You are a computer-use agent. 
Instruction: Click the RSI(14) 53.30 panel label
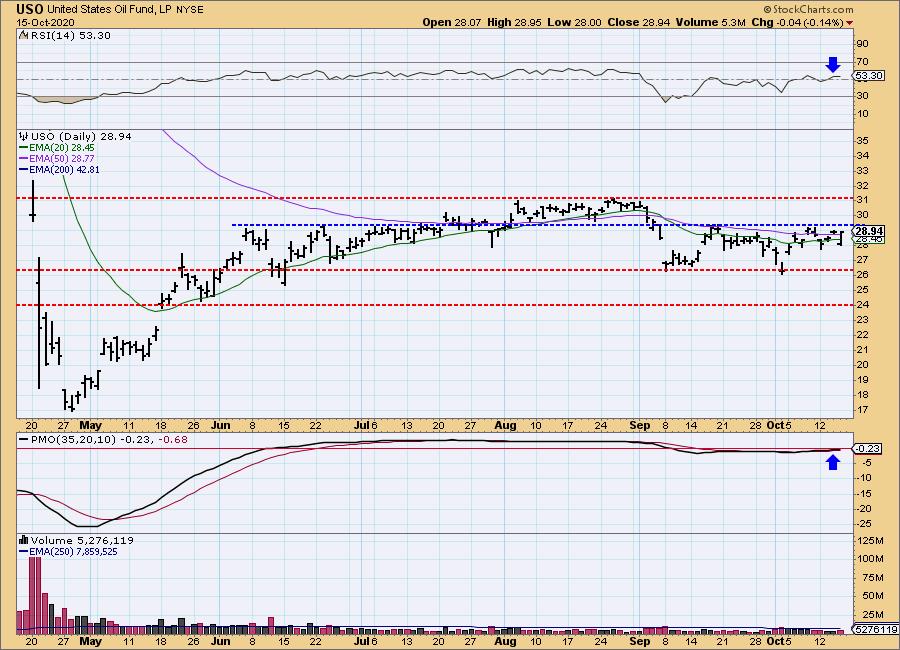[x=70, y=35]
